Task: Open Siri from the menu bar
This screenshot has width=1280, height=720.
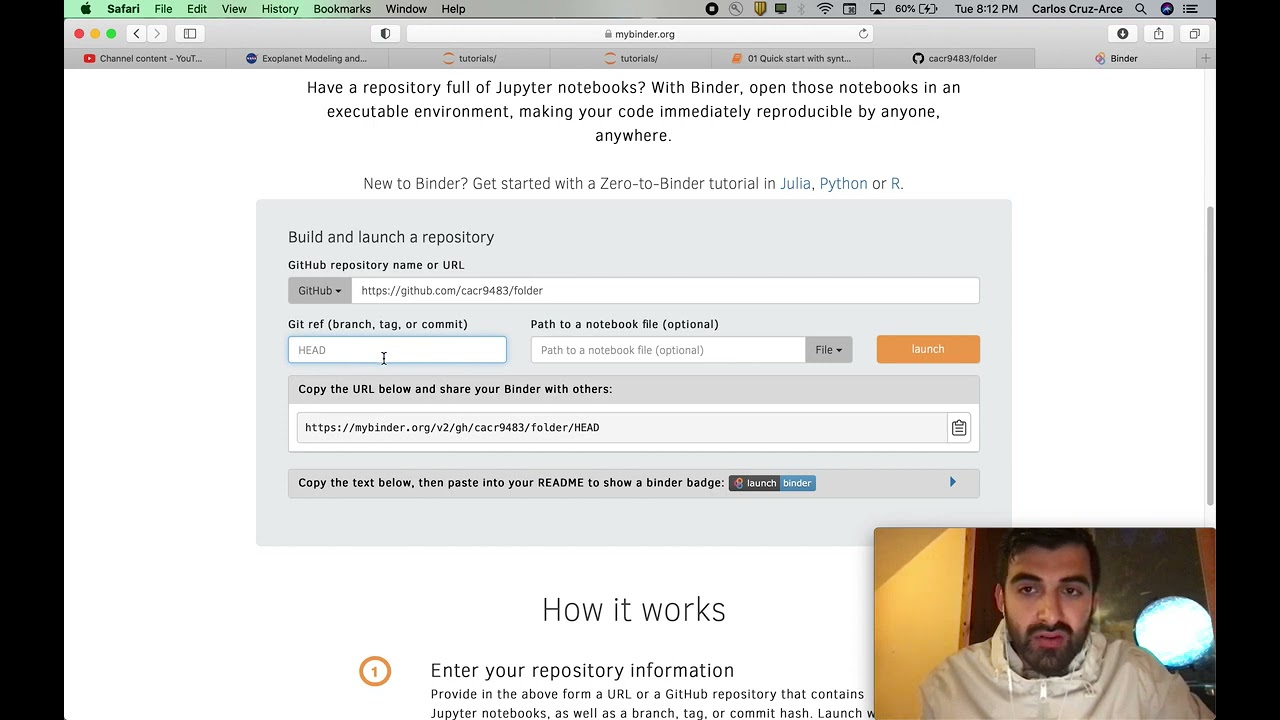Action: [1167, 9]
